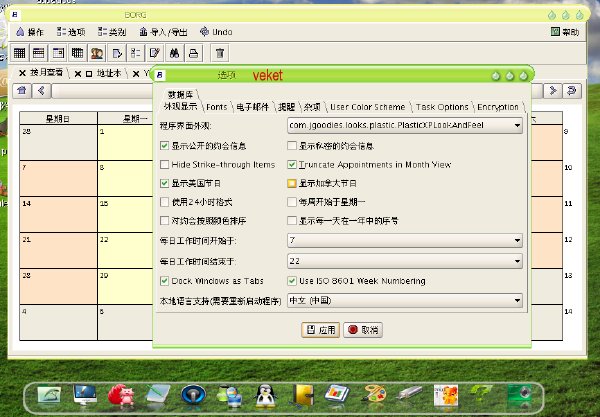600x417 pixels.
Task: Open the Undo menu
Action: [216, 32]
